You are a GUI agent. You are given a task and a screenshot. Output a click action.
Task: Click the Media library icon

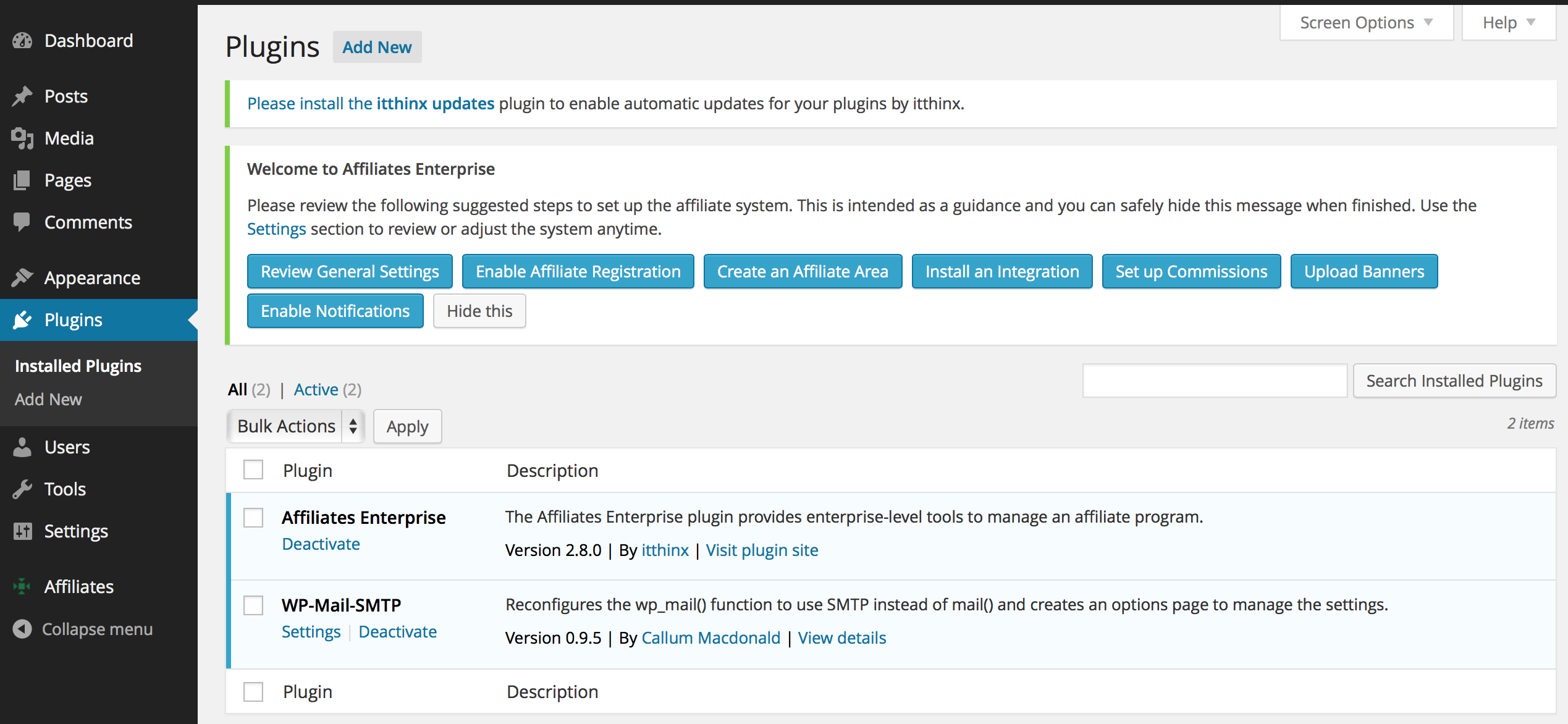pos(22,138)
